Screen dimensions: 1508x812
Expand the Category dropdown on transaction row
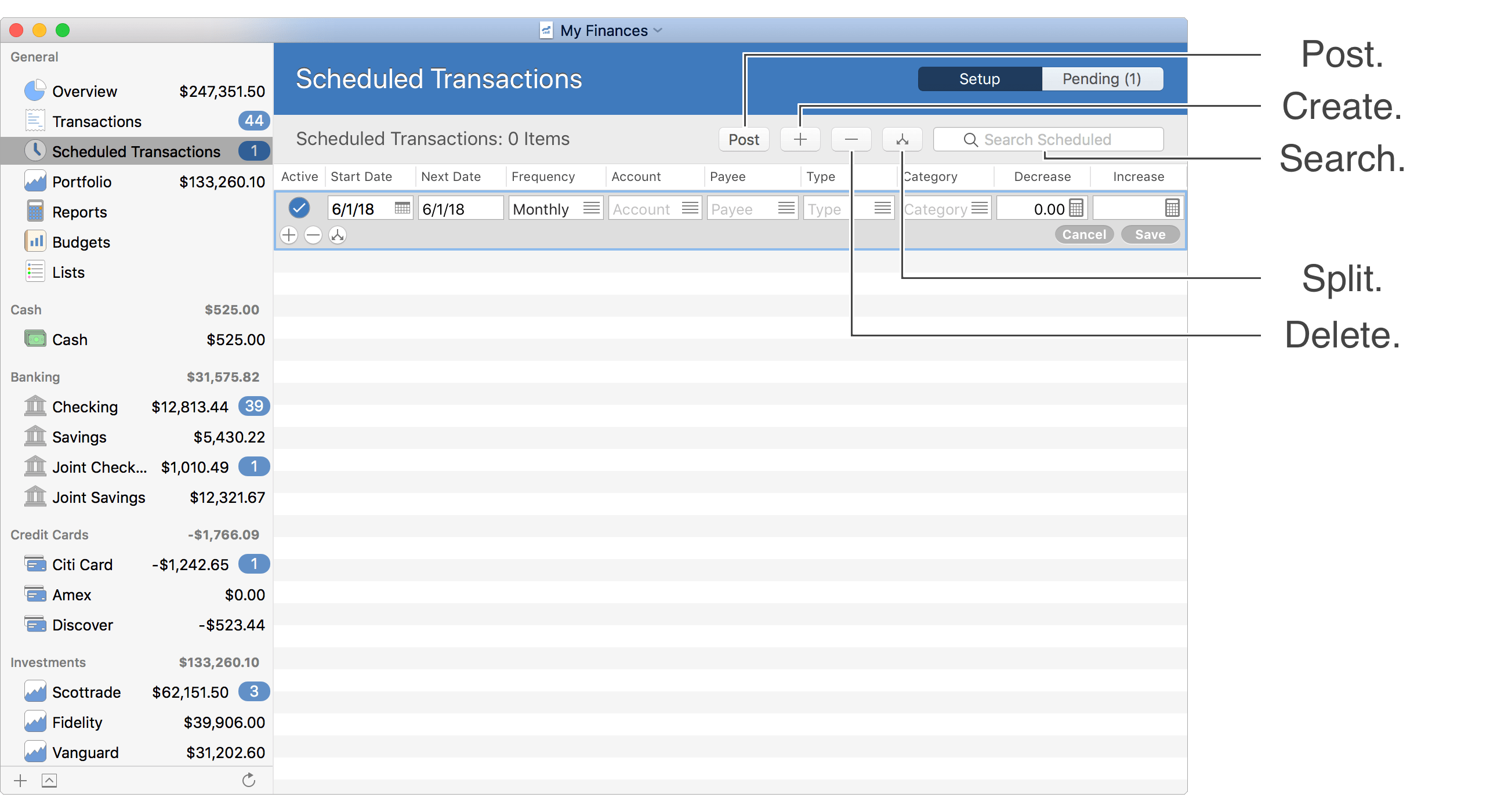tap(980, 208)
